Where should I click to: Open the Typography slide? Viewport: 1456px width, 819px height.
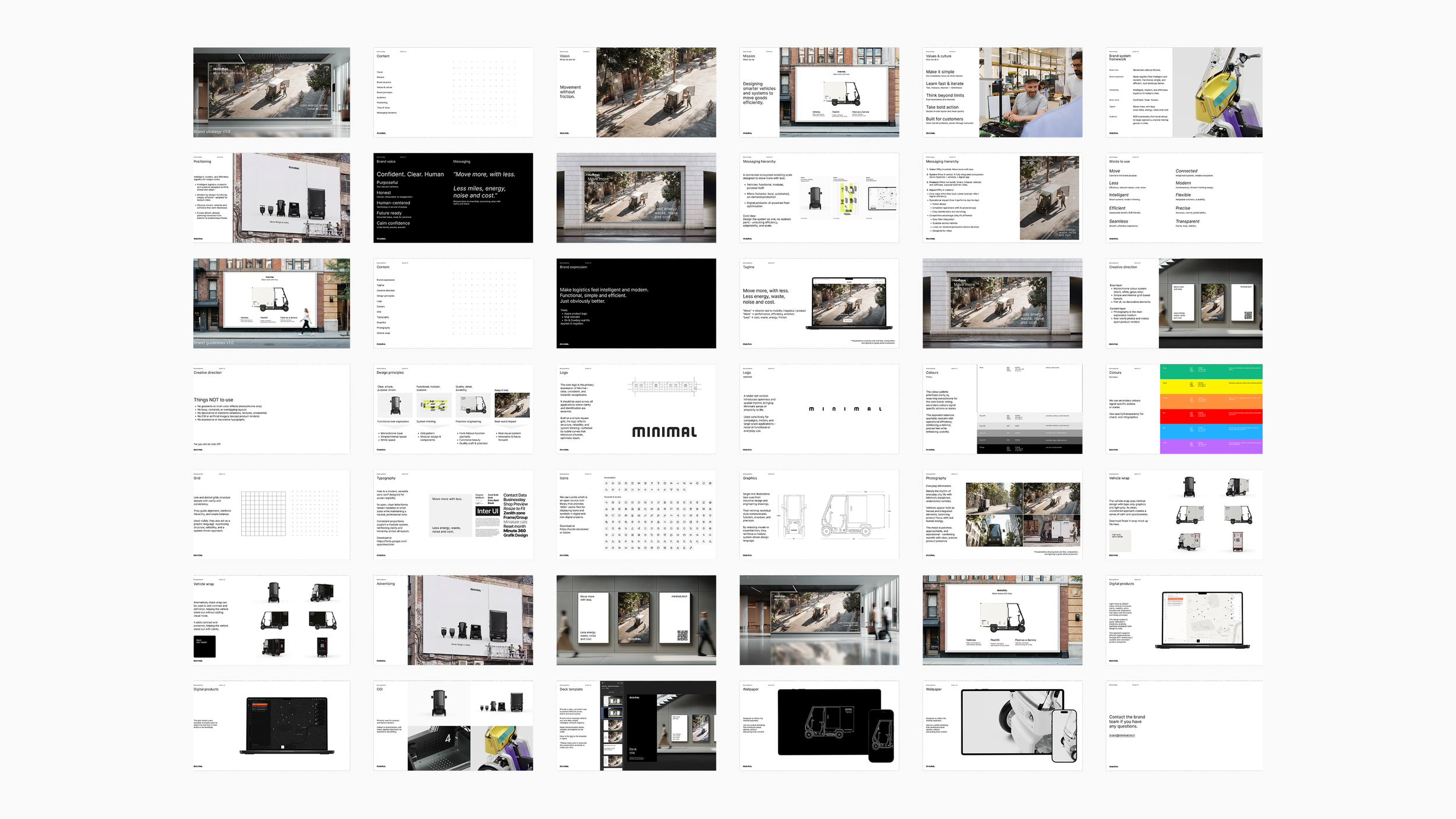453,514
